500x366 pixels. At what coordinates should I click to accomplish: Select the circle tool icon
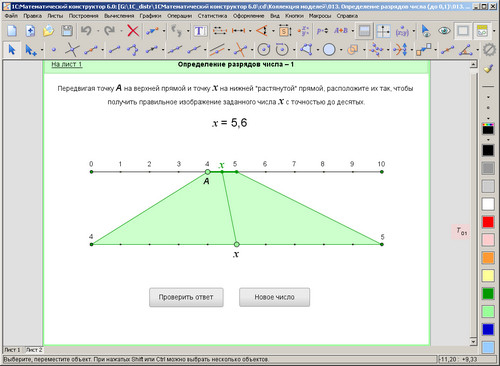tap(329, 50)
